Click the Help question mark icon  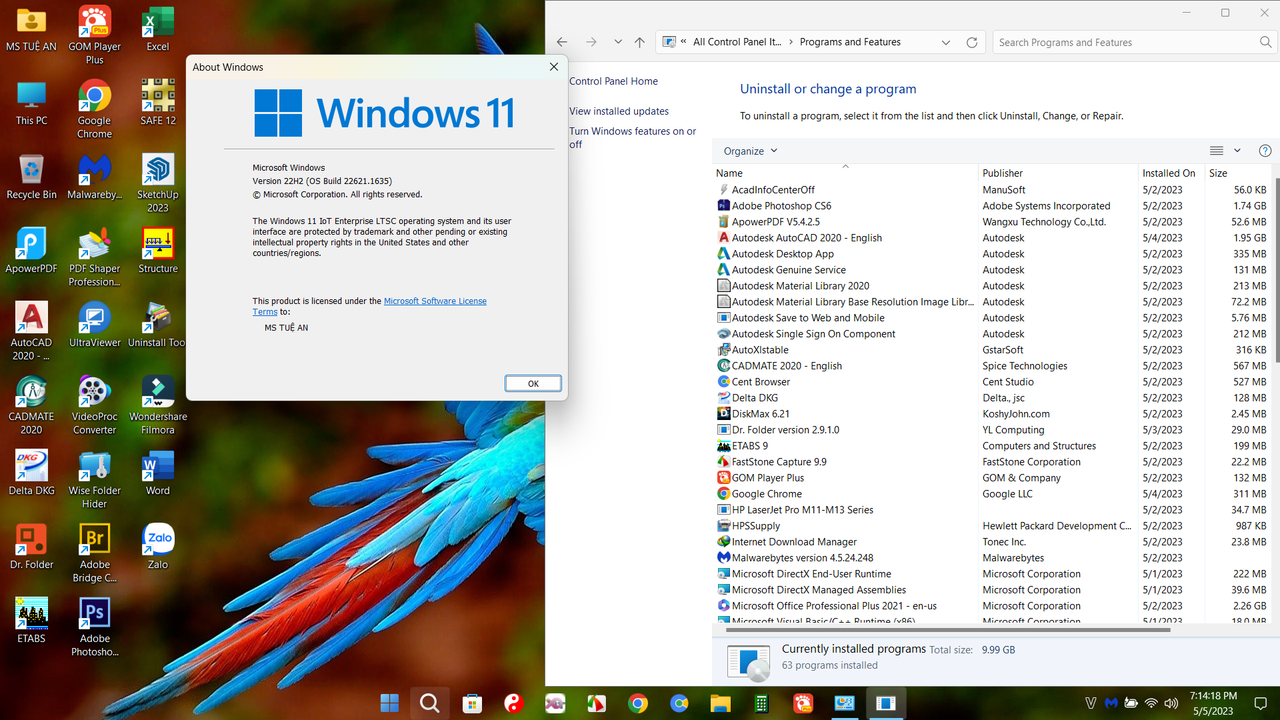coord(1265,151)
